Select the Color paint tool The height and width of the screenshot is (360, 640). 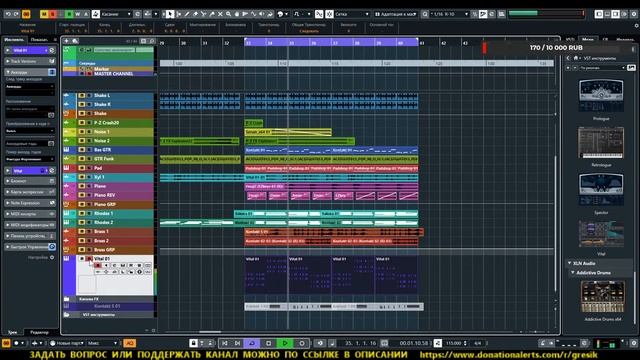(x=270, y=14)
